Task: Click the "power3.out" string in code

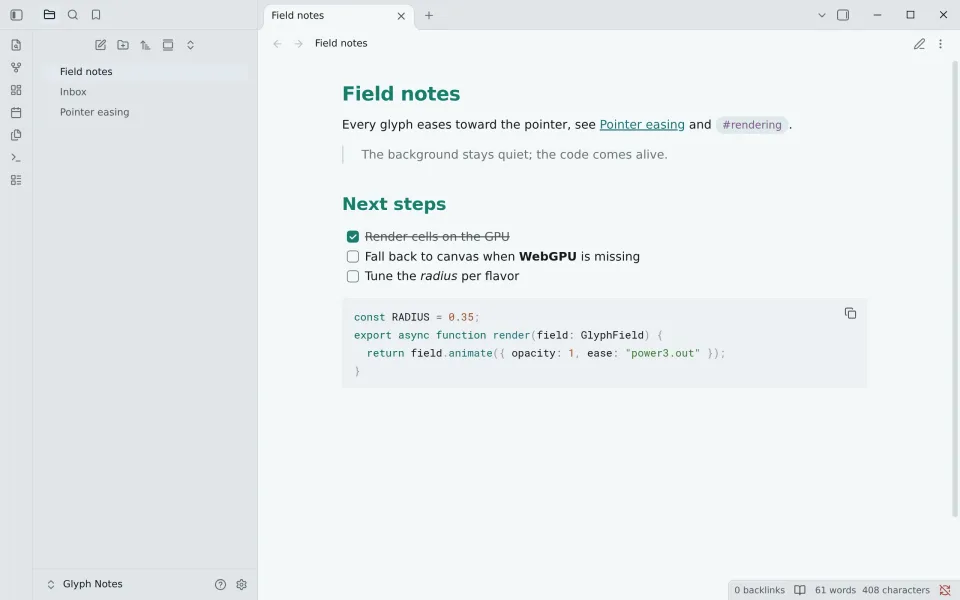Action: pyautogui.click(x=662, y=353)
